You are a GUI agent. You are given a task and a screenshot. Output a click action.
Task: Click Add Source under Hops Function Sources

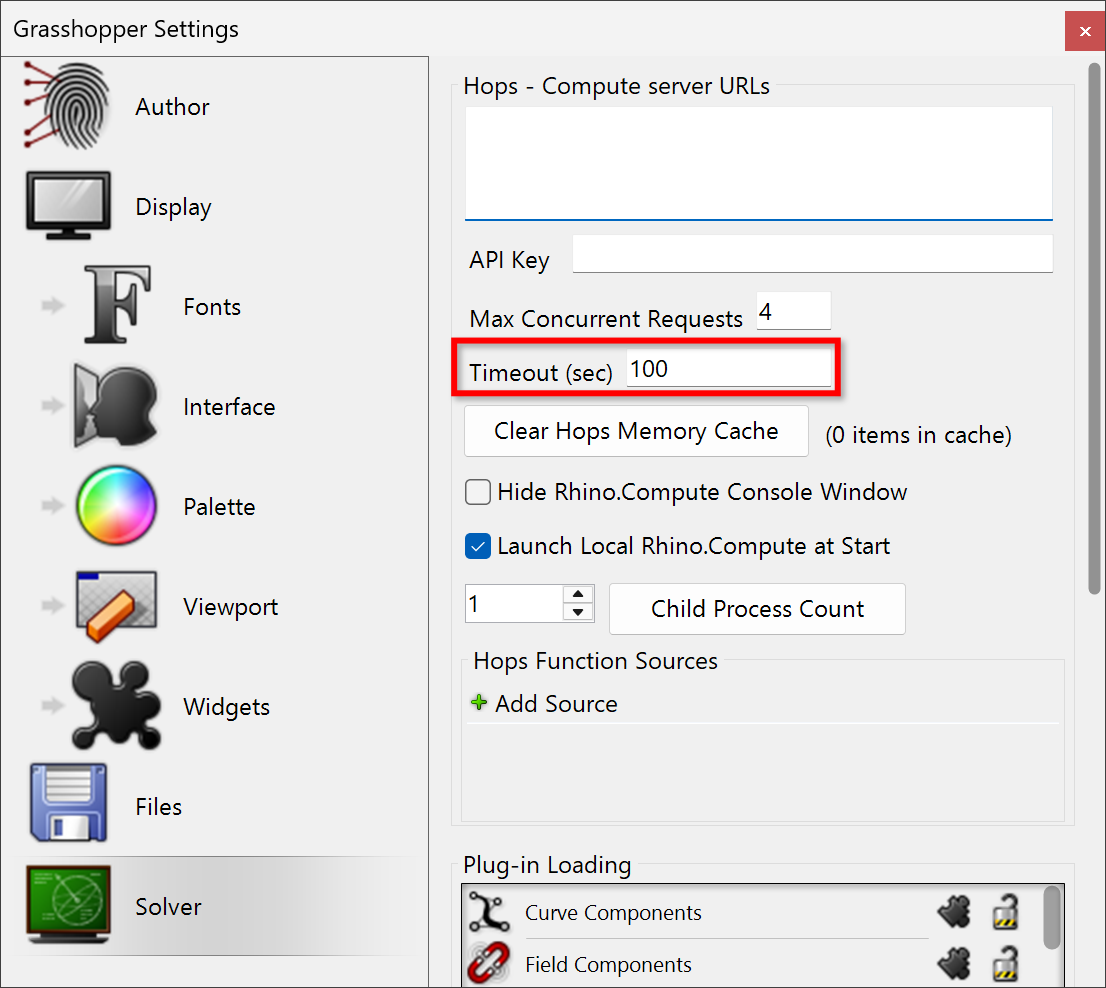coord(545,704)
